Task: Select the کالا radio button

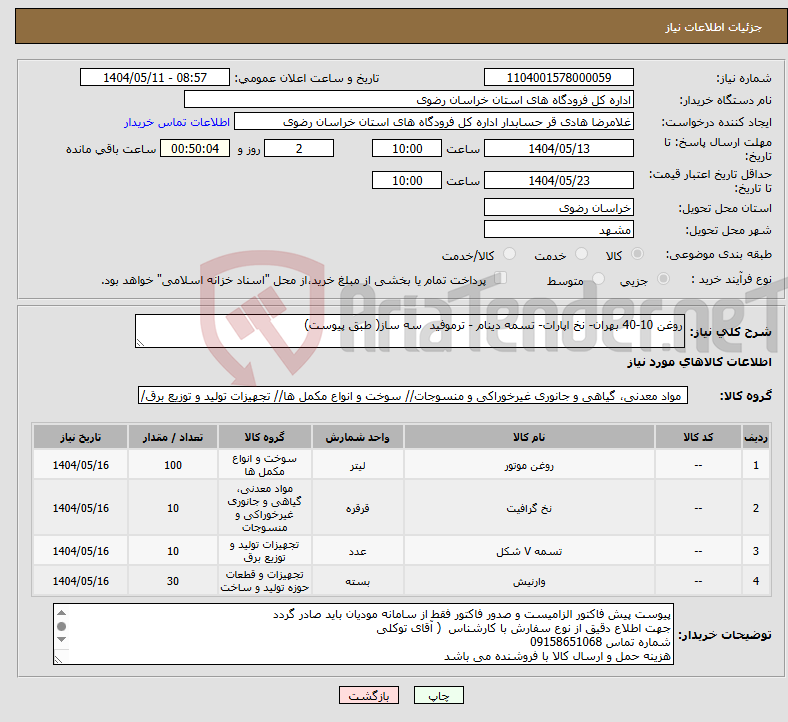Action: 637,254
